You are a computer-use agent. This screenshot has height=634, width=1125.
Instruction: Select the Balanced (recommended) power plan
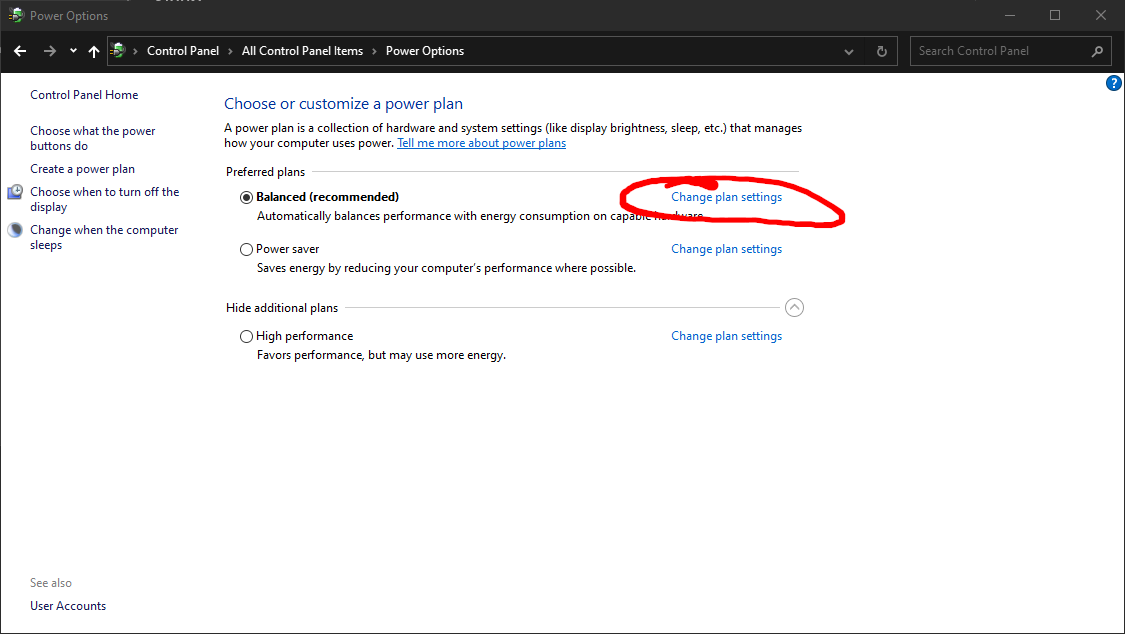(x=247, y=198)
